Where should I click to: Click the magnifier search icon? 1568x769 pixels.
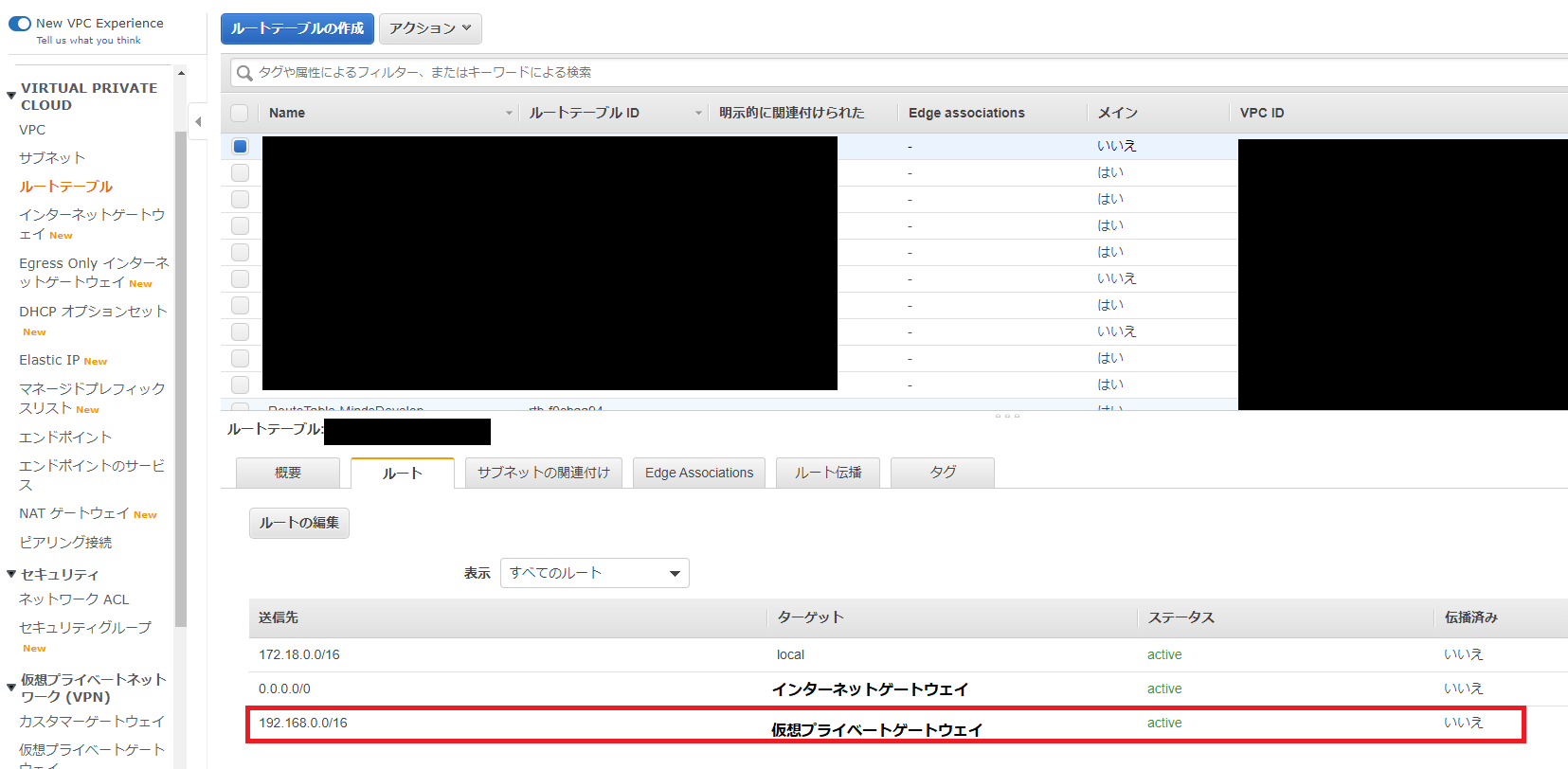[244, 73]
